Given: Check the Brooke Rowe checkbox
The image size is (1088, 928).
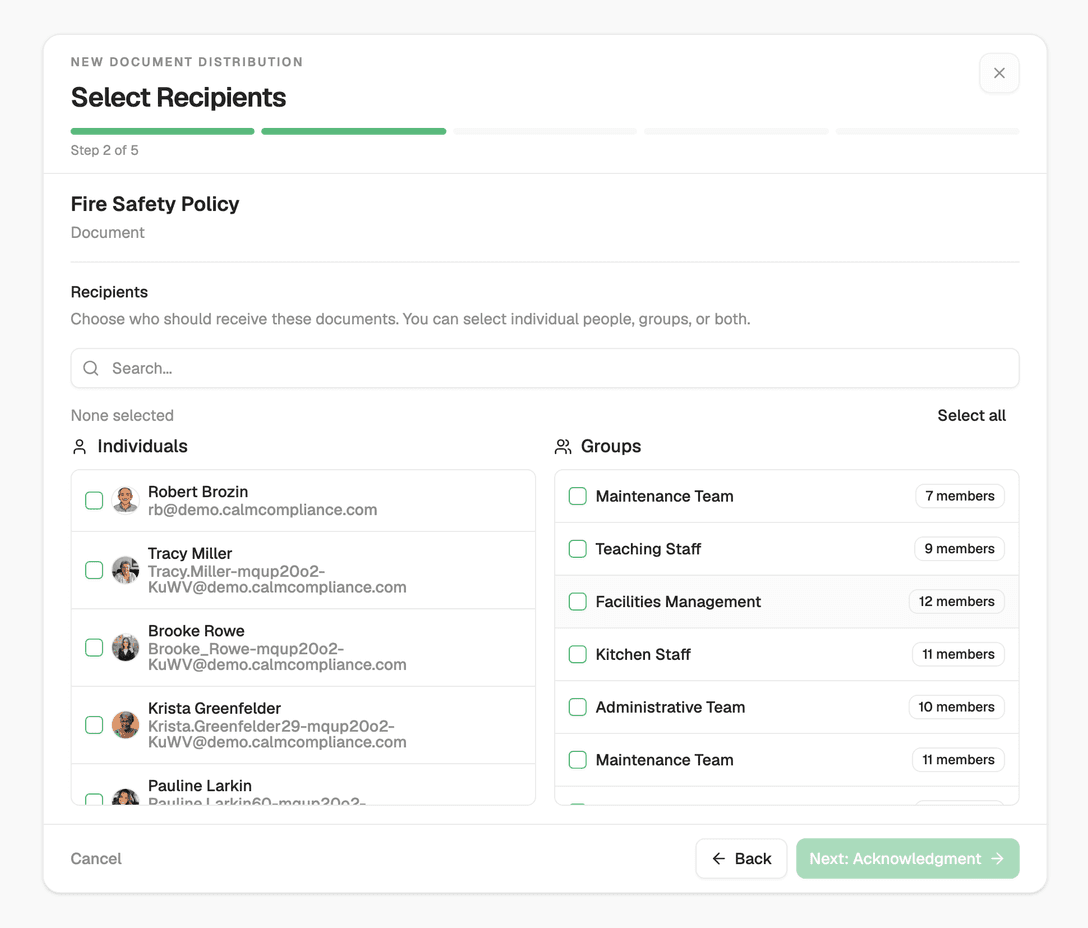Looking at the screenshot, I should click(94, 648).
